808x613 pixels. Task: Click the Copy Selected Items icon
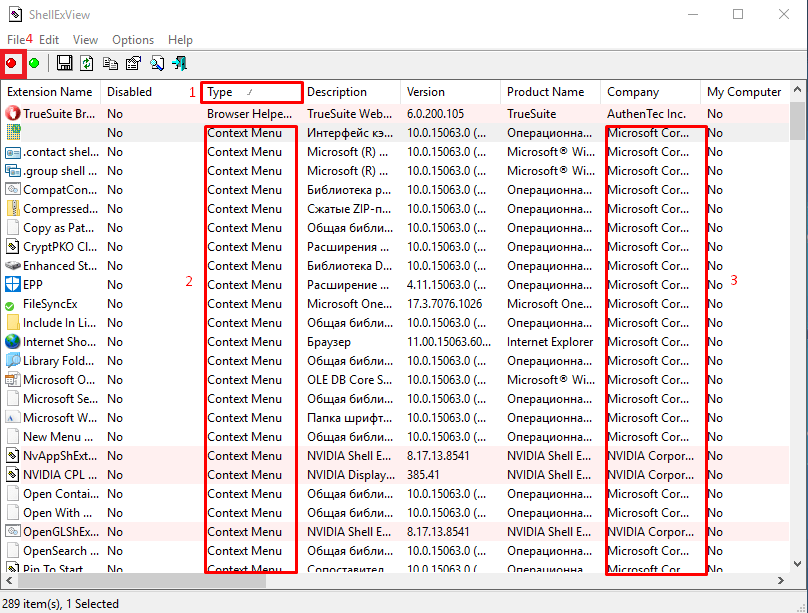click(x=110, y=63)
